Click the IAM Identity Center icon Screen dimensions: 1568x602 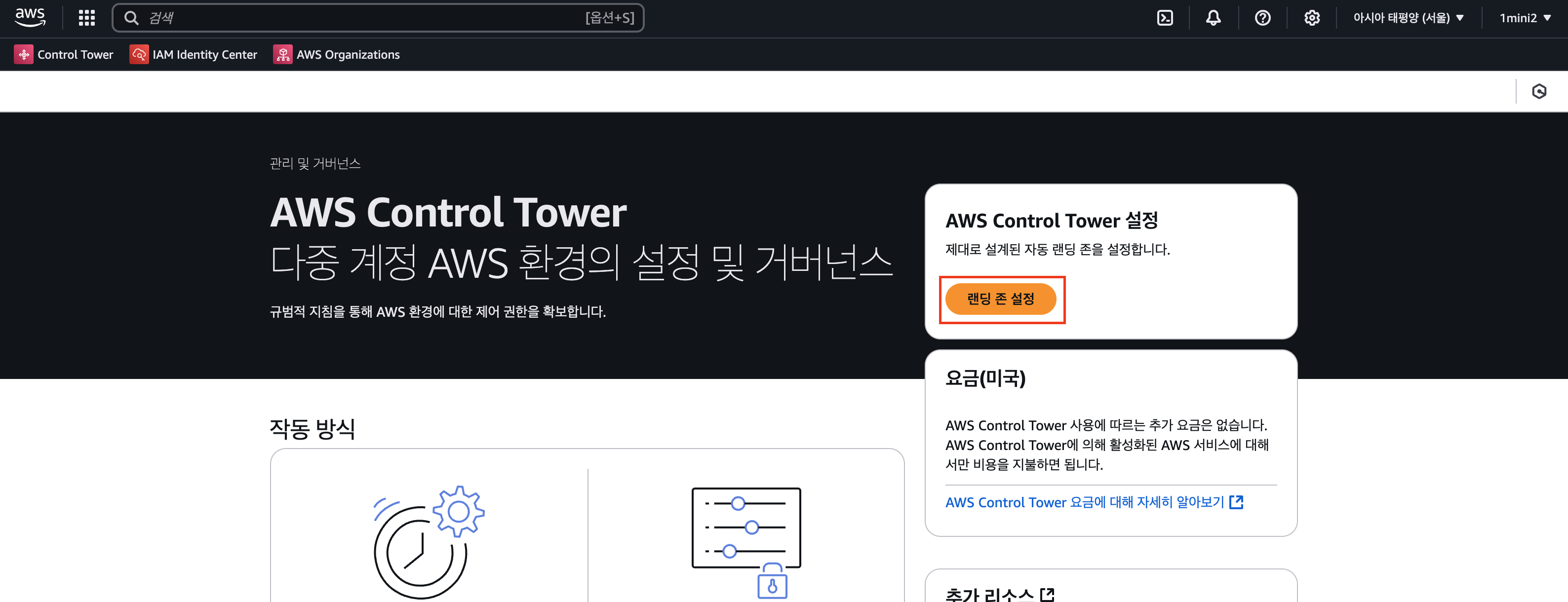(139, 55)
